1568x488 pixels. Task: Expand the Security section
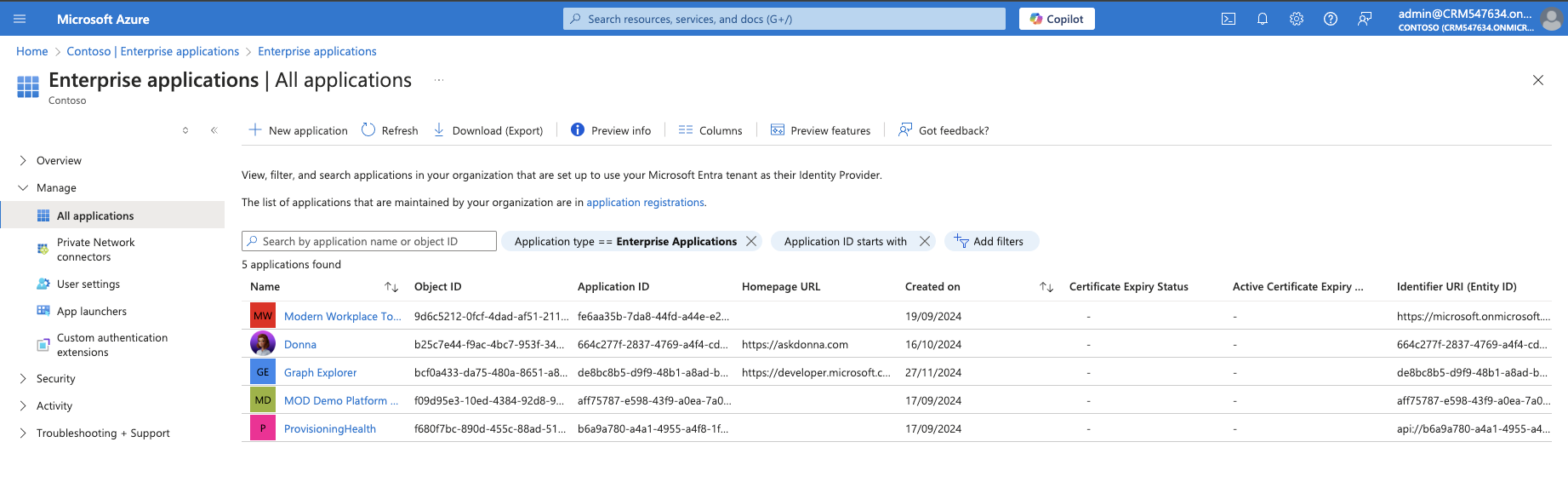pyautogui.click(x=23, y=378)
